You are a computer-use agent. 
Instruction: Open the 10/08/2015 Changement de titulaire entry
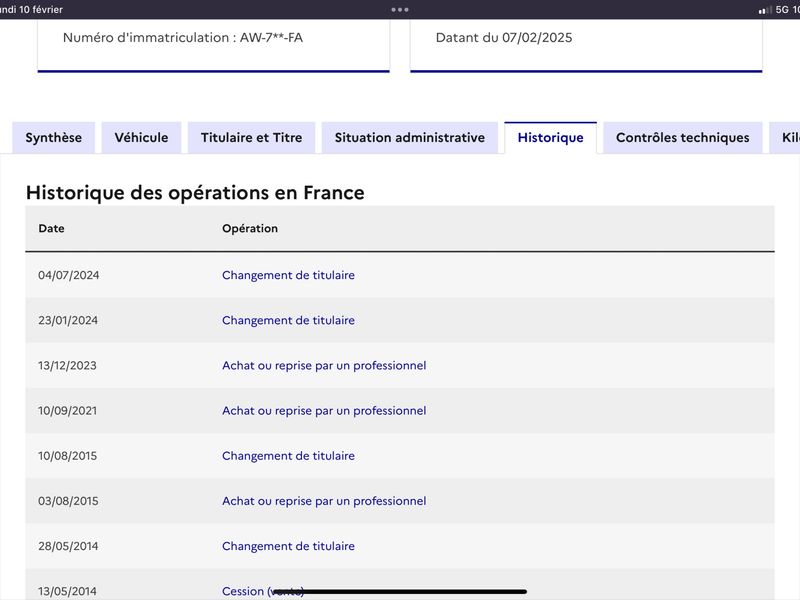[288, 456]
